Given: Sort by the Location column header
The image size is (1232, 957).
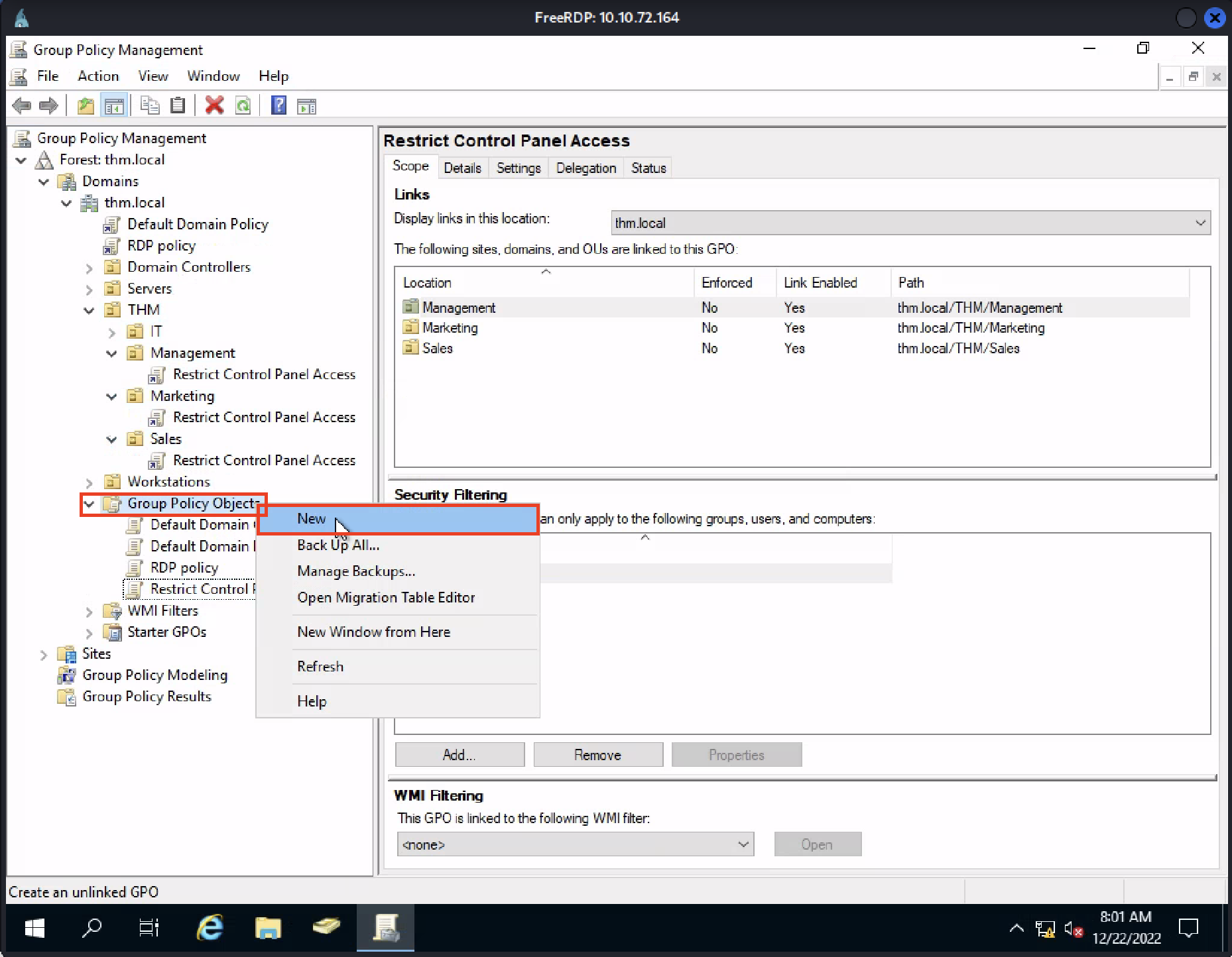Looking at the screenshot, I should [545, 283].
